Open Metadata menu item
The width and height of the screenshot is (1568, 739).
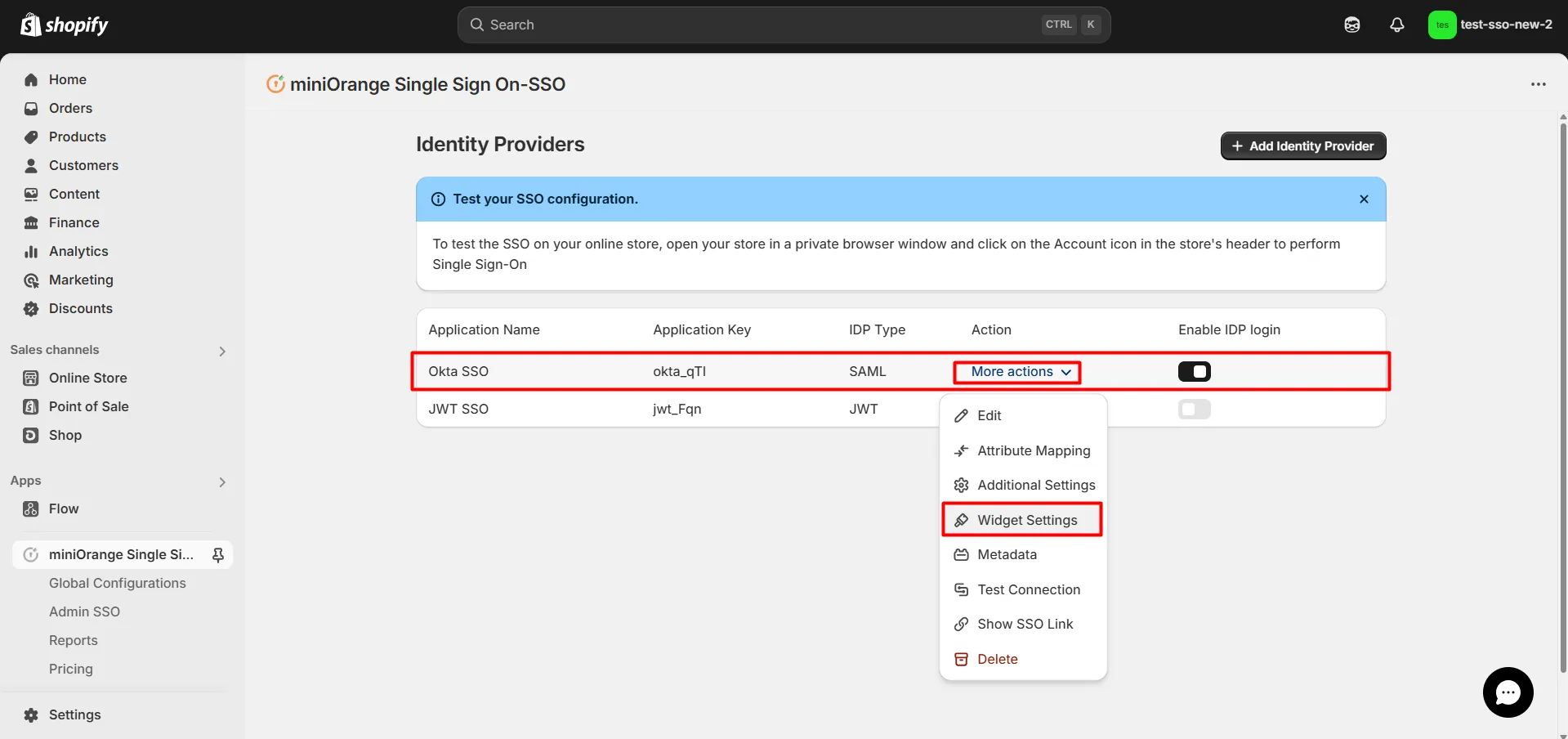(1023, 554)
